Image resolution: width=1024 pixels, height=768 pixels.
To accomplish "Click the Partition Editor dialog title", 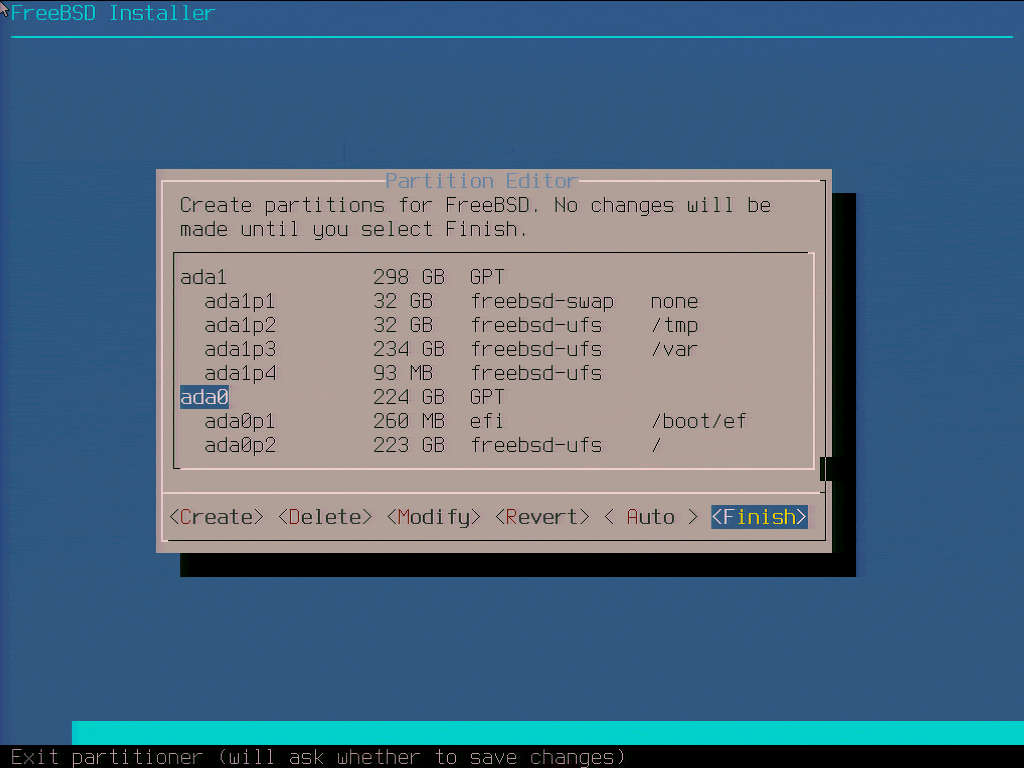I will [x=481, y=180].
